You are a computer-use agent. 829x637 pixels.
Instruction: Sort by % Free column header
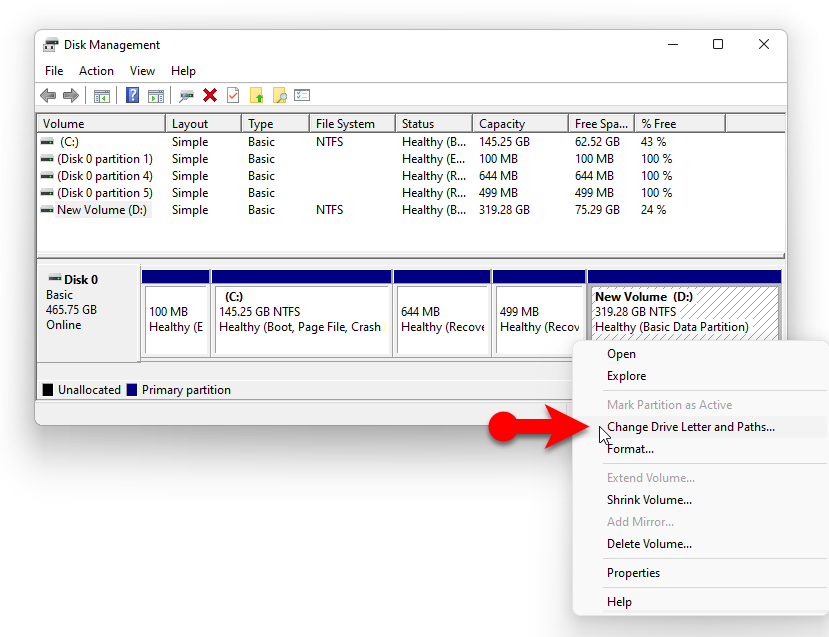point(680,124)
